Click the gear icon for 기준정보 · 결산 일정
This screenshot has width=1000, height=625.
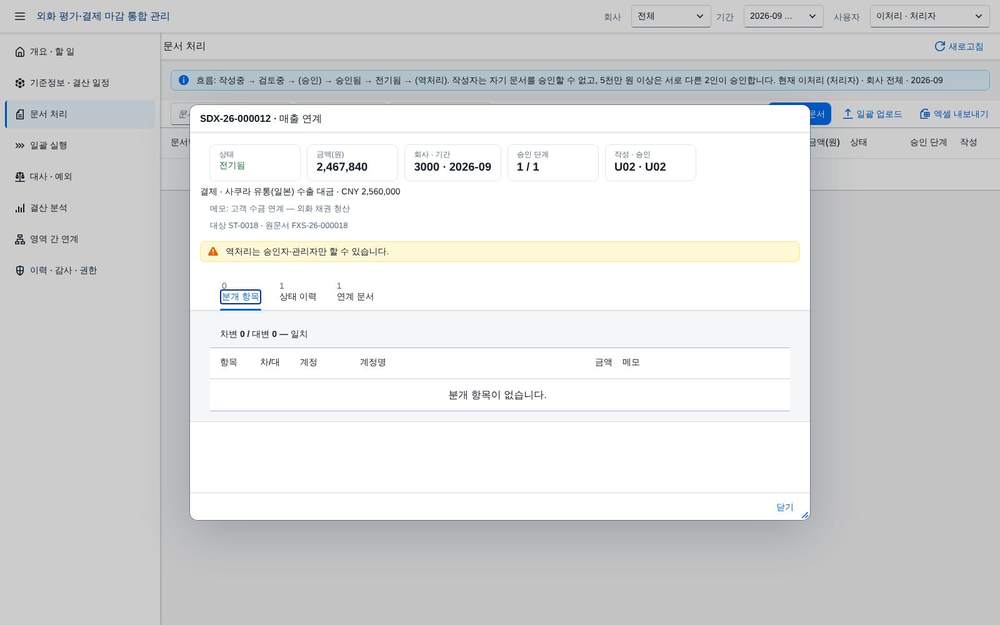pyautogui.click(x=20, y=83)
